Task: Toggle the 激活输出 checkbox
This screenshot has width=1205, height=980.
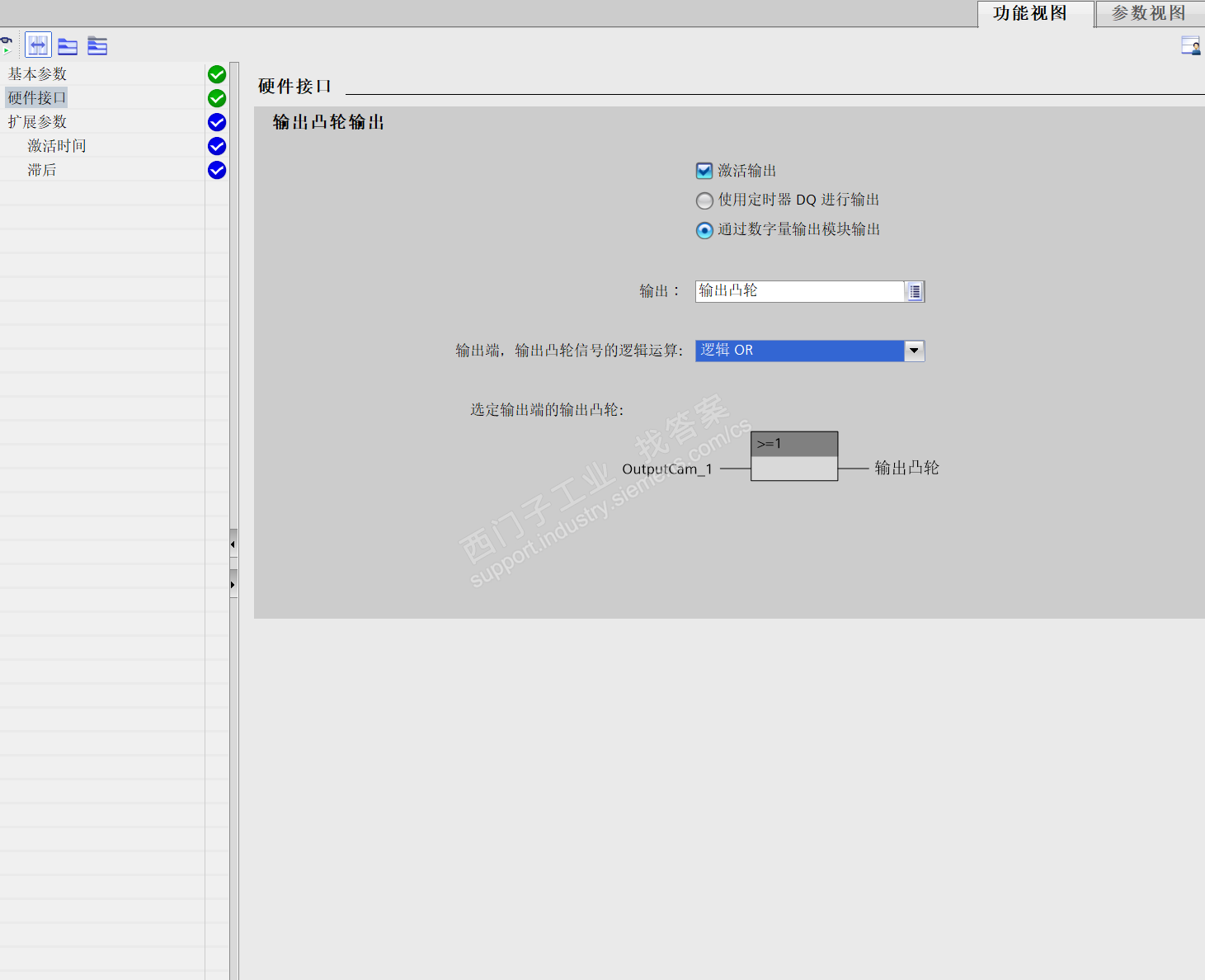Action: pos(704,171)
